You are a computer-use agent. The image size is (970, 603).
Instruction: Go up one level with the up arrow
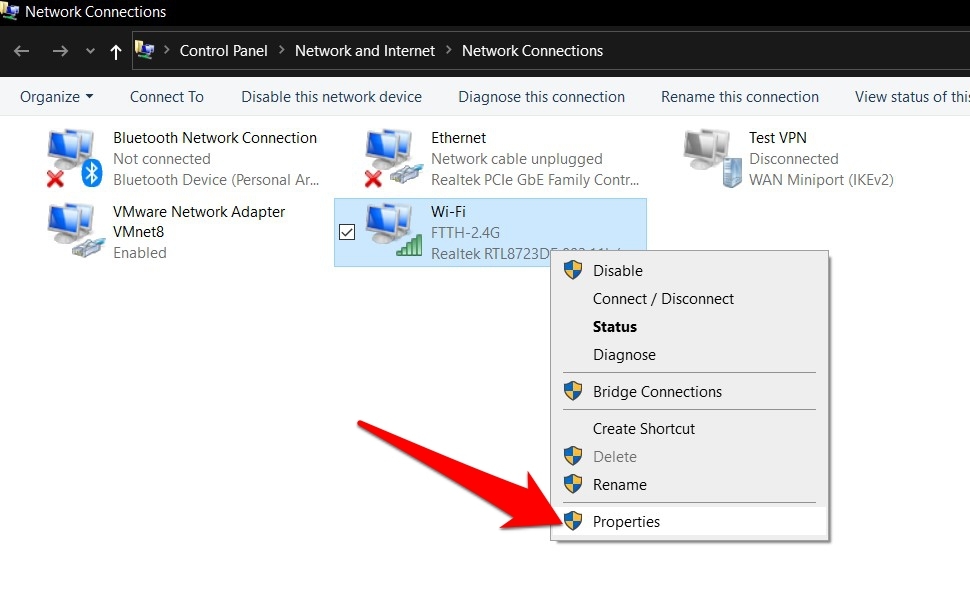coord(116,51)
